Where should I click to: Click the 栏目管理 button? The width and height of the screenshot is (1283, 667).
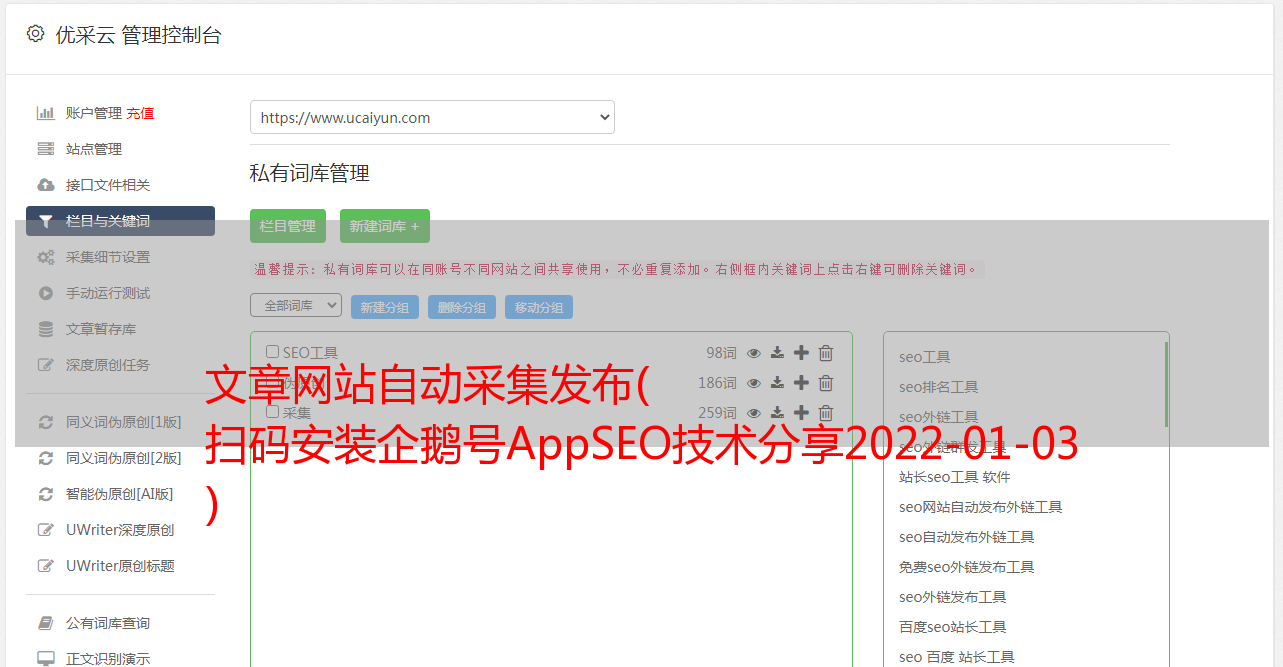pyautogui.click(x=288, y=226)
